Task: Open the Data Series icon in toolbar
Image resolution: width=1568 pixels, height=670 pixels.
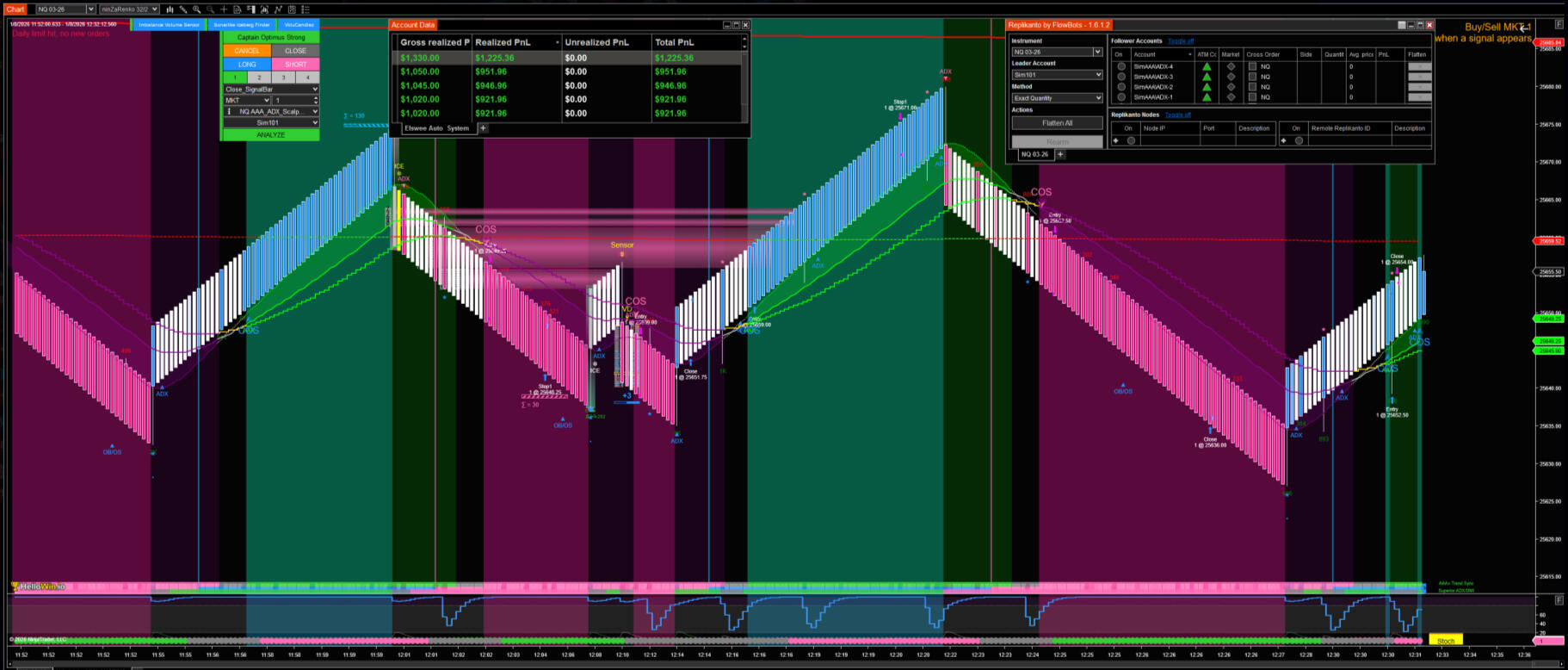Action: (265, 9)
